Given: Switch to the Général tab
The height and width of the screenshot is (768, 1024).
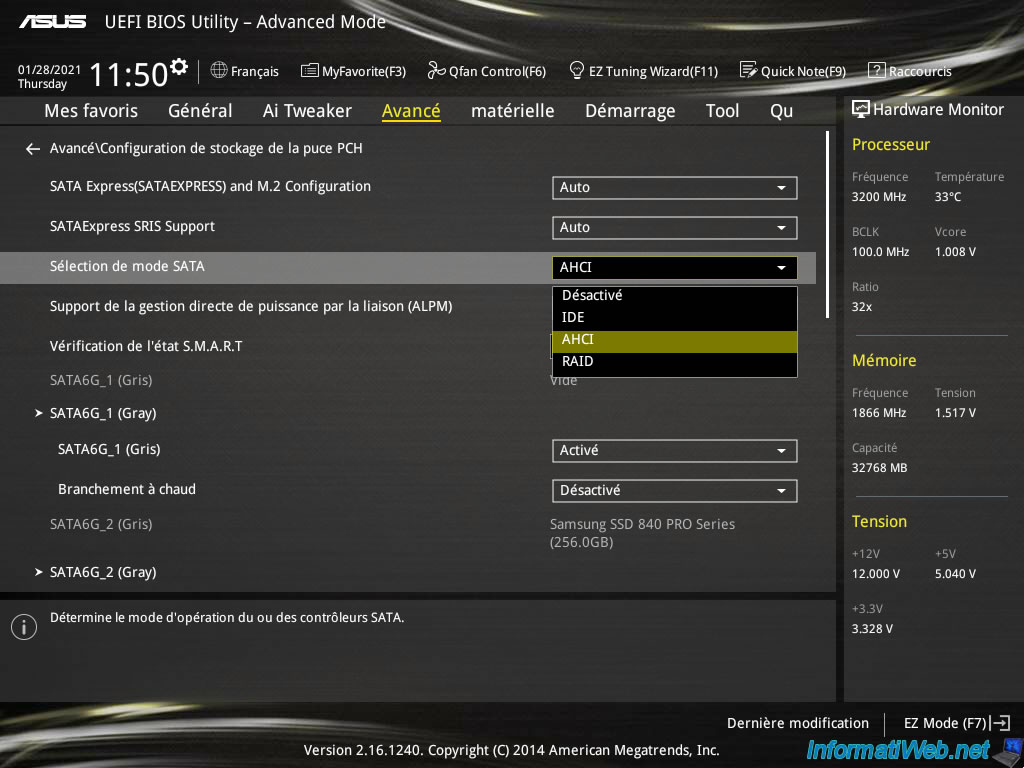Looking at the screenshot, I should tap(200, 111).
